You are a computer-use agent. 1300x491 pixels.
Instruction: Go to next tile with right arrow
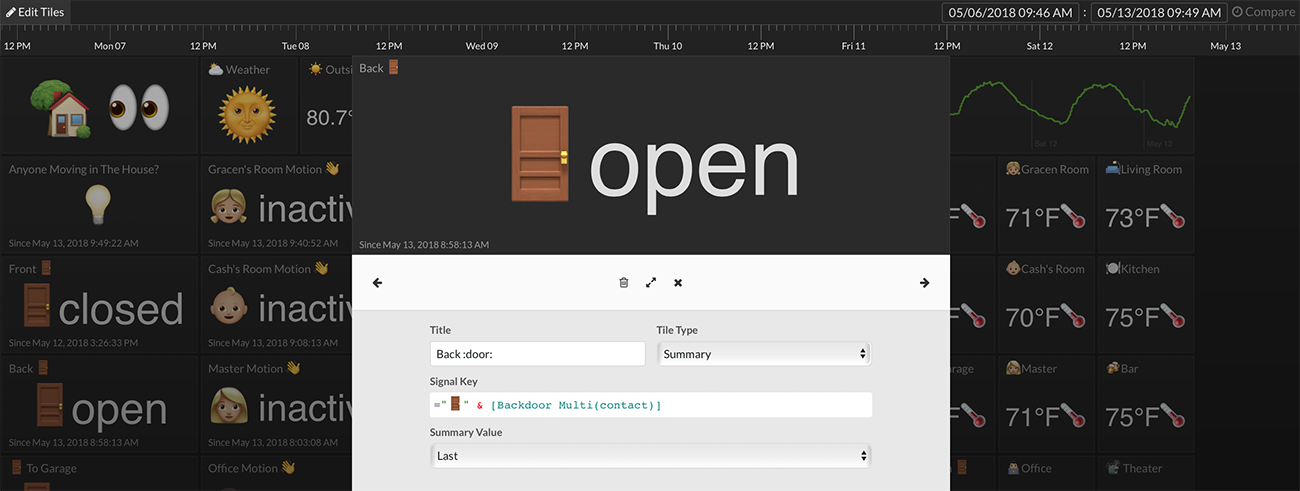924,283
